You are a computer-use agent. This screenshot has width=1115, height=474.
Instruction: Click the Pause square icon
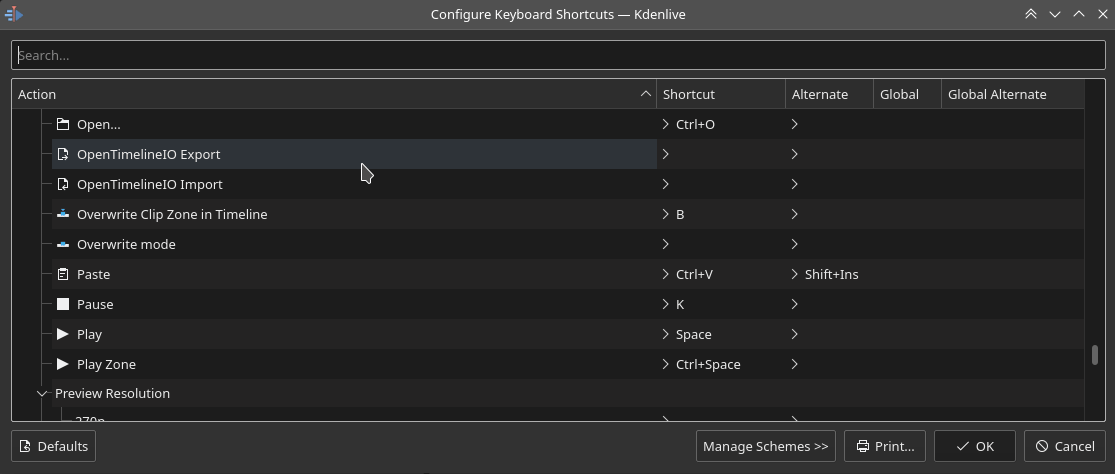point(63,304)
